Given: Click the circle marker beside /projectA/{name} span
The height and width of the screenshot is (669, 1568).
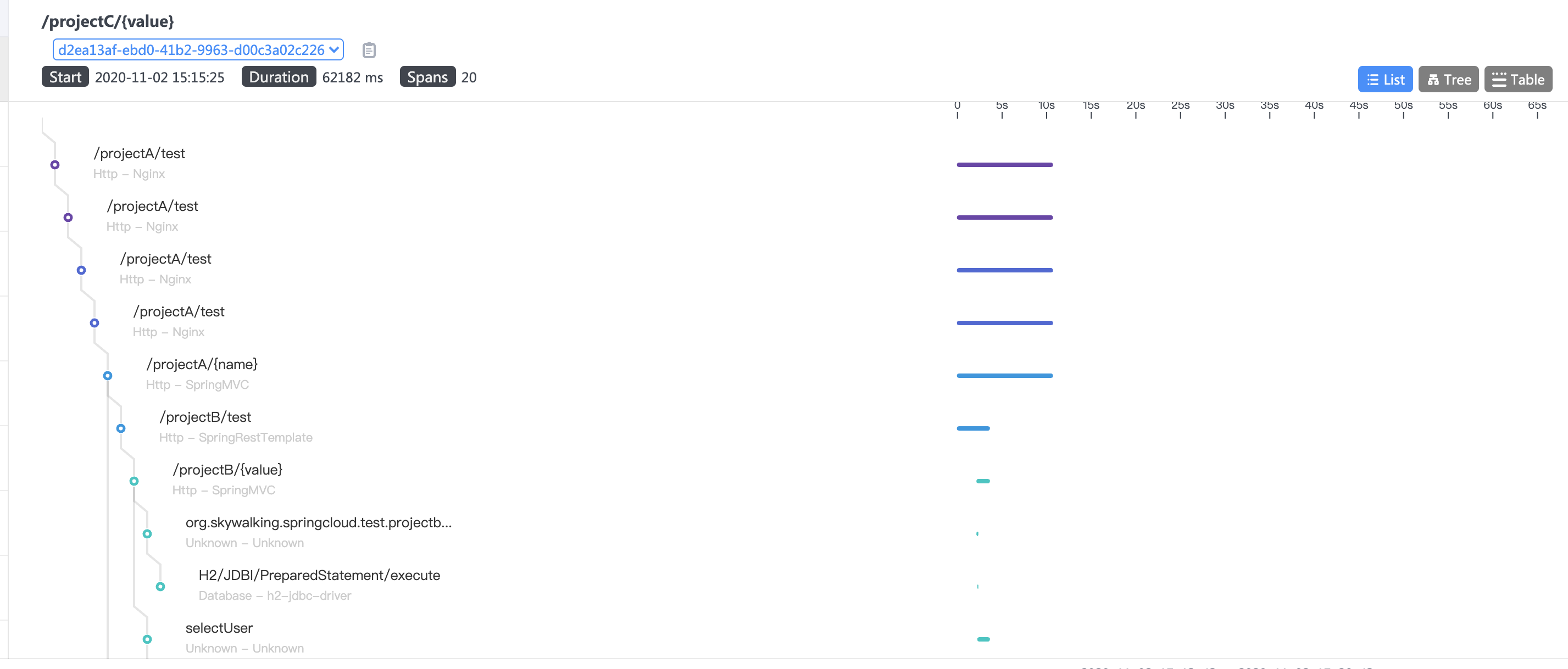Looking at the screenshot, I should point(108,376).
